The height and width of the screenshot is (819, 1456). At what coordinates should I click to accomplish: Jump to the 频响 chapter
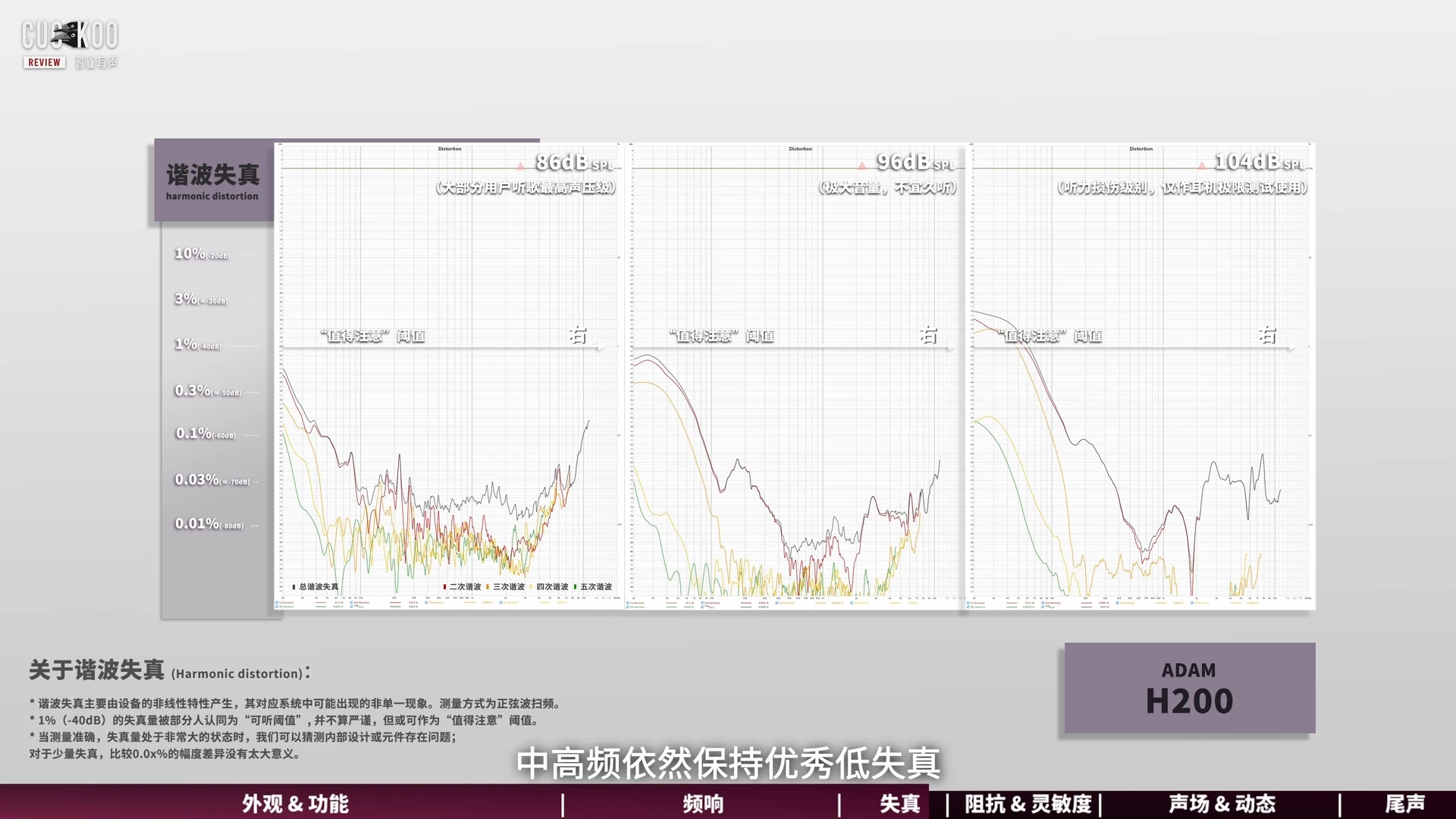703,804
